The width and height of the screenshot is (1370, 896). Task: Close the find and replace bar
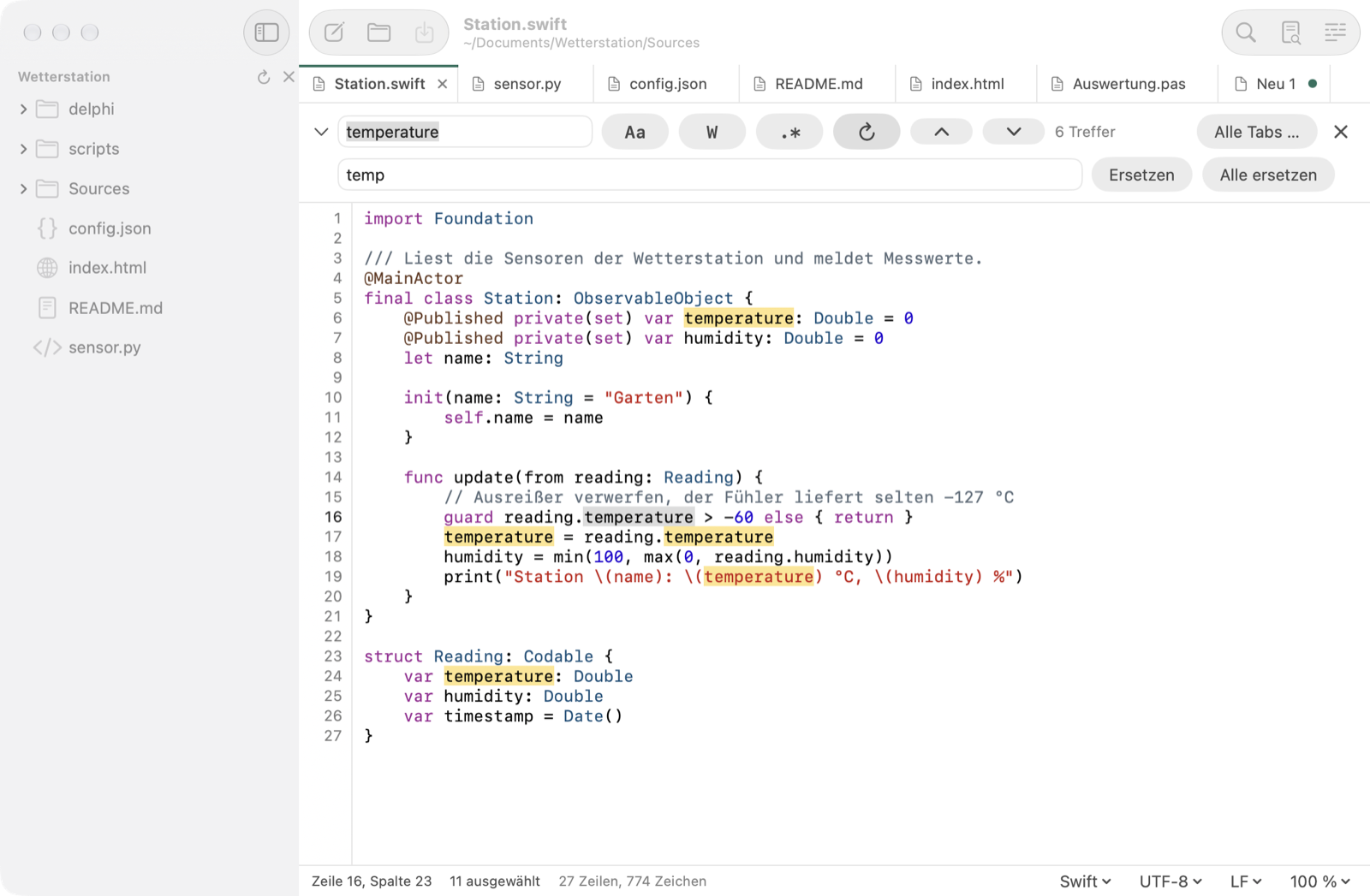click(1341, 132)
